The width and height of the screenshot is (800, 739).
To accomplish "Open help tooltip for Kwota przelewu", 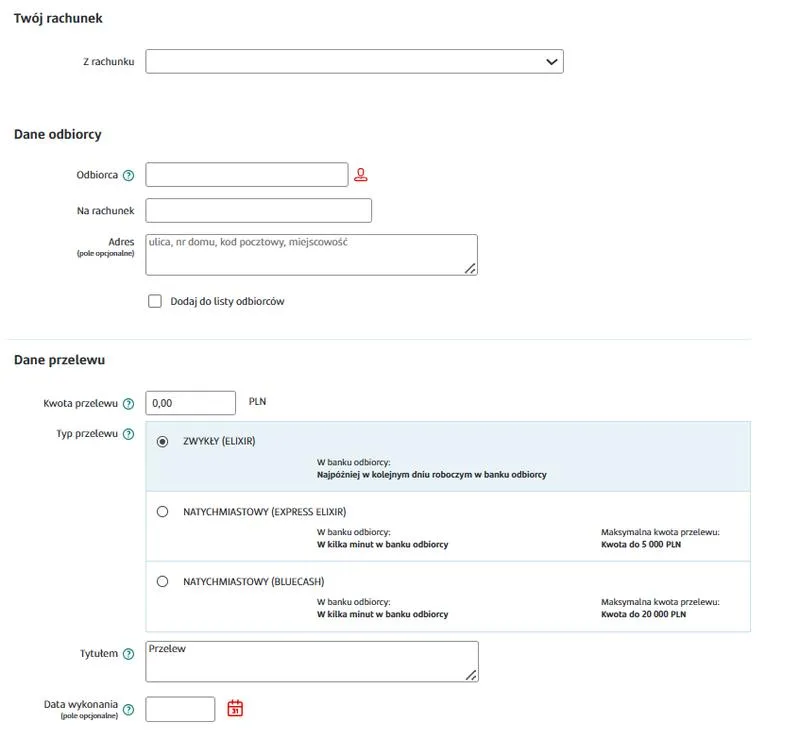I will click(x=130, y=402).
